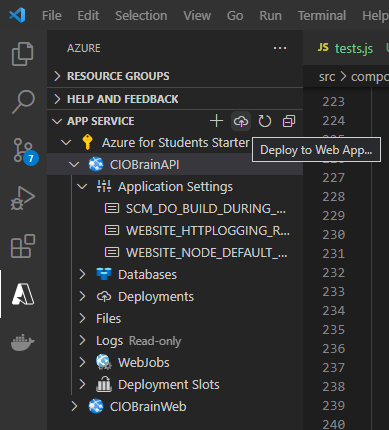
Task: Open the Extensions view icon
Action: tap(23, 246)
